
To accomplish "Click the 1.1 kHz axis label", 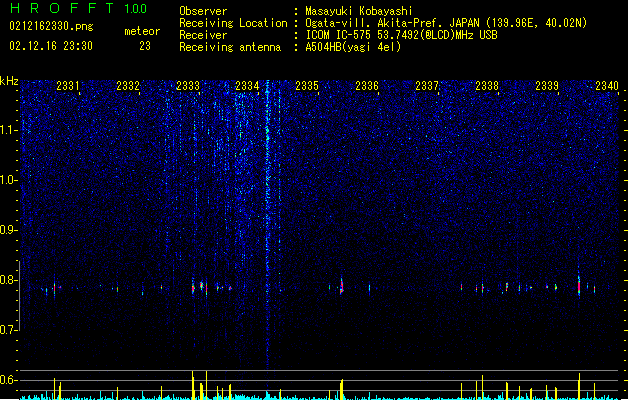I will [x=9, y=130].
